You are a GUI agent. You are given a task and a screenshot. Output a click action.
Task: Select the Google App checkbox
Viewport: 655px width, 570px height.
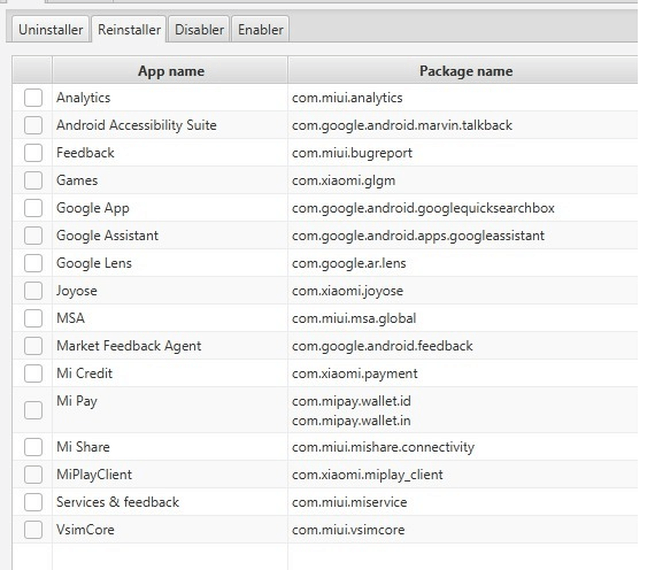pyautogui.click(x=33, y=208)
